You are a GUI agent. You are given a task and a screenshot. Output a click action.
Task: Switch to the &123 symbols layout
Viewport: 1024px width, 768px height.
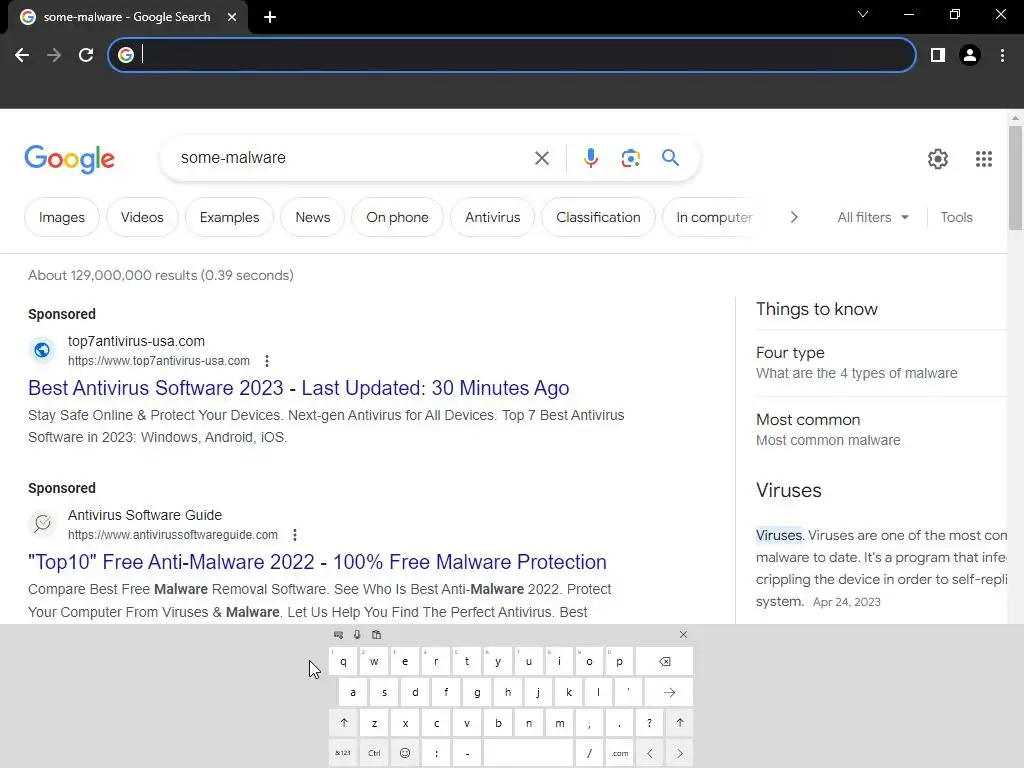pos(343,753)
